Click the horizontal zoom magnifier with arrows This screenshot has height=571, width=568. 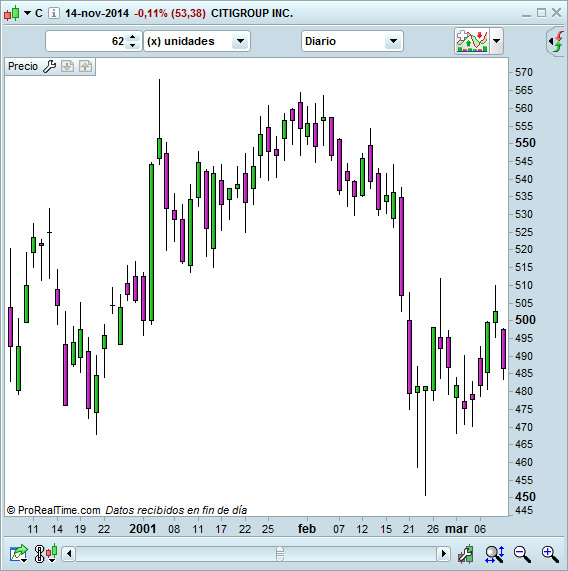(495, 554)
